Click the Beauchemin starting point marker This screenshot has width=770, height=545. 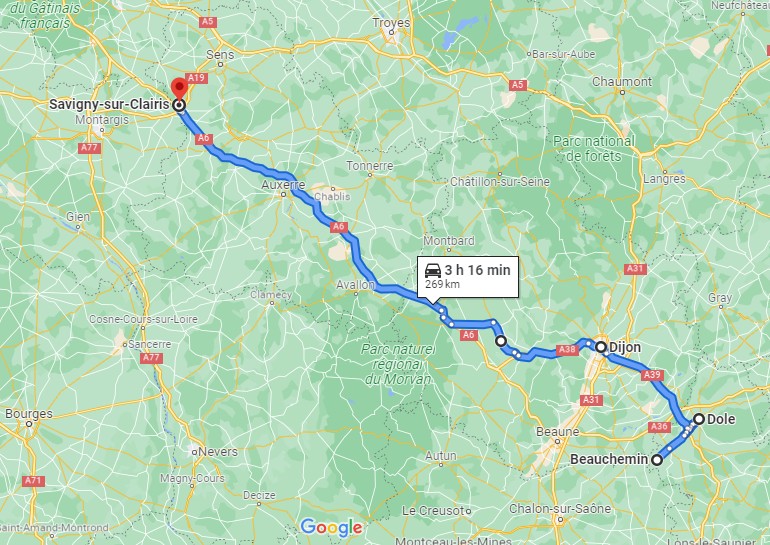(x=657, y=460)
